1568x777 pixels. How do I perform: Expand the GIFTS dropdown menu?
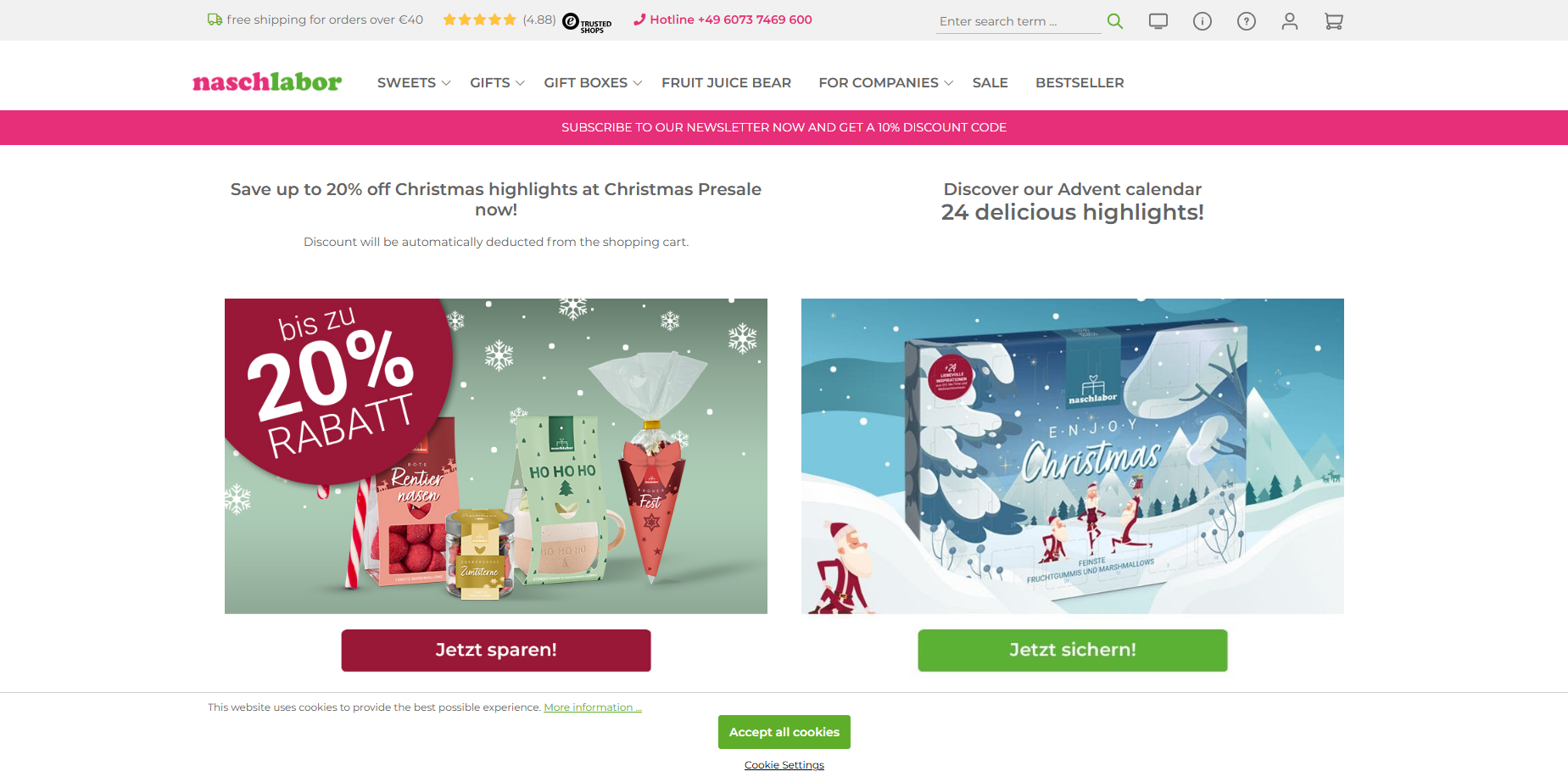(x=498, y=82)
